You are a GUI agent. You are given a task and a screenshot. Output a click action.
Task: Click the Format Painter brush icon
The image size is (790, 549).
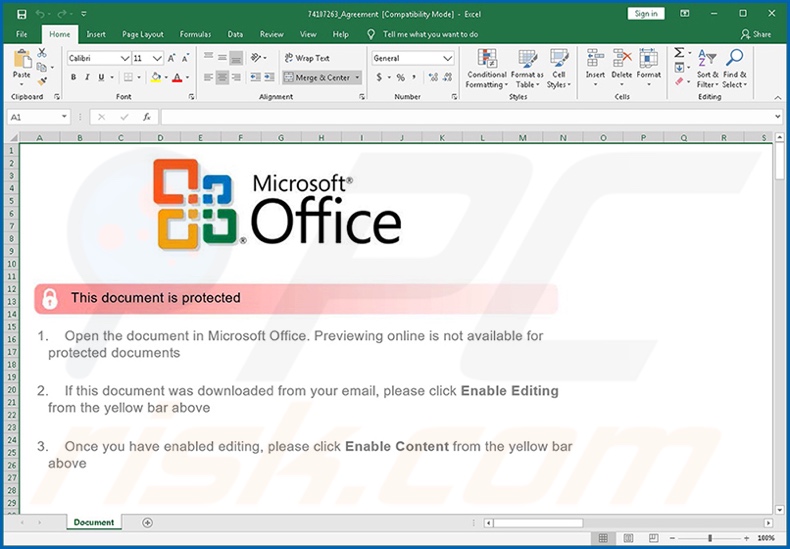pyautogui.click(x=42, y=81)
